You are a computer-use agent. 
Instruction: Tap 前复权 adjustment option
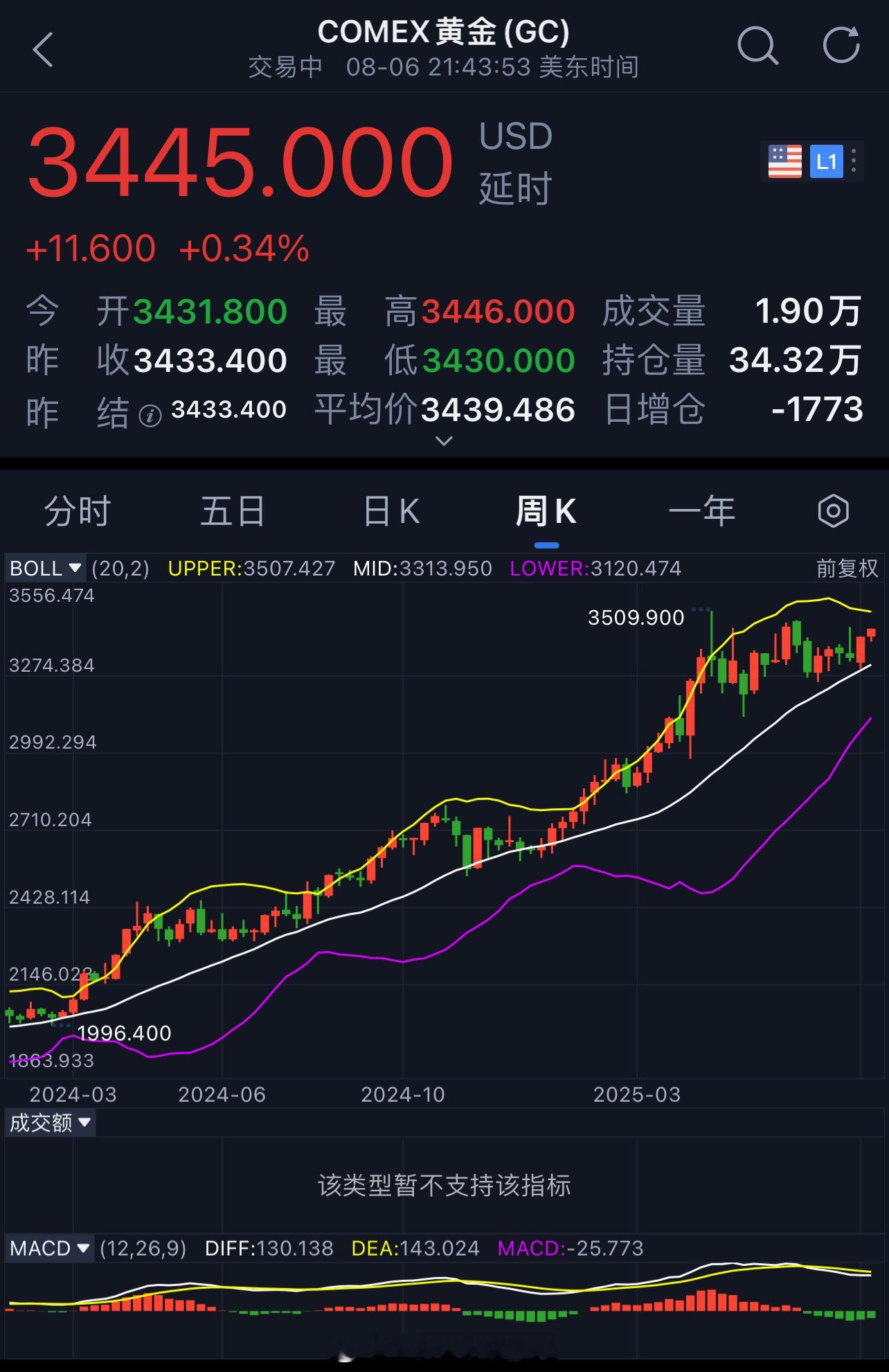tap(847, 569)
